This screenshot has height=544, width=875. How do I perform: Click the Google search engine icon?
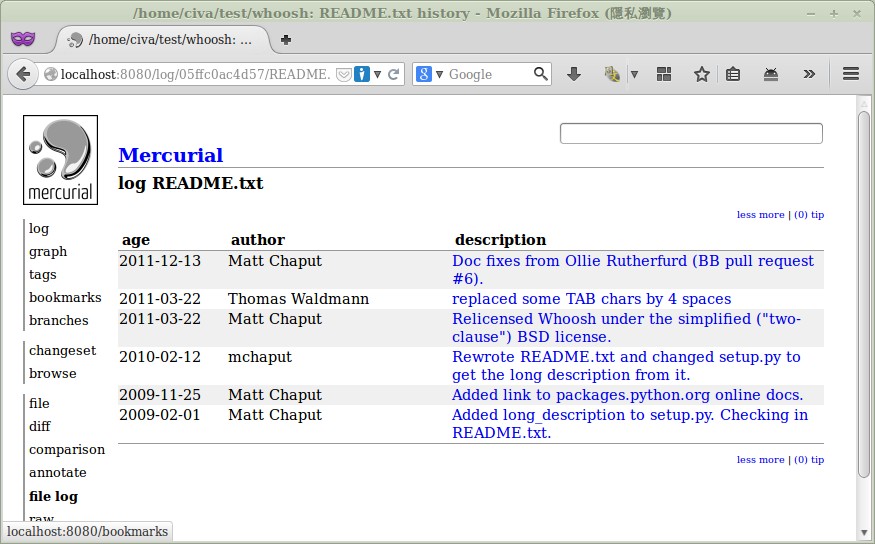(x=424, y=74)
